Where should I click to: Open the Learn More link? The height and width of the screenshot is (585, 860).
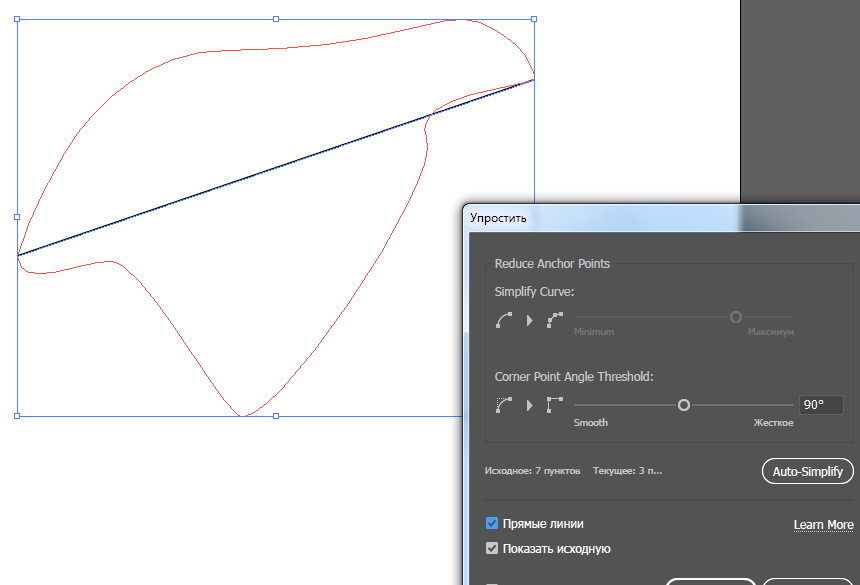tap(823, 525)
